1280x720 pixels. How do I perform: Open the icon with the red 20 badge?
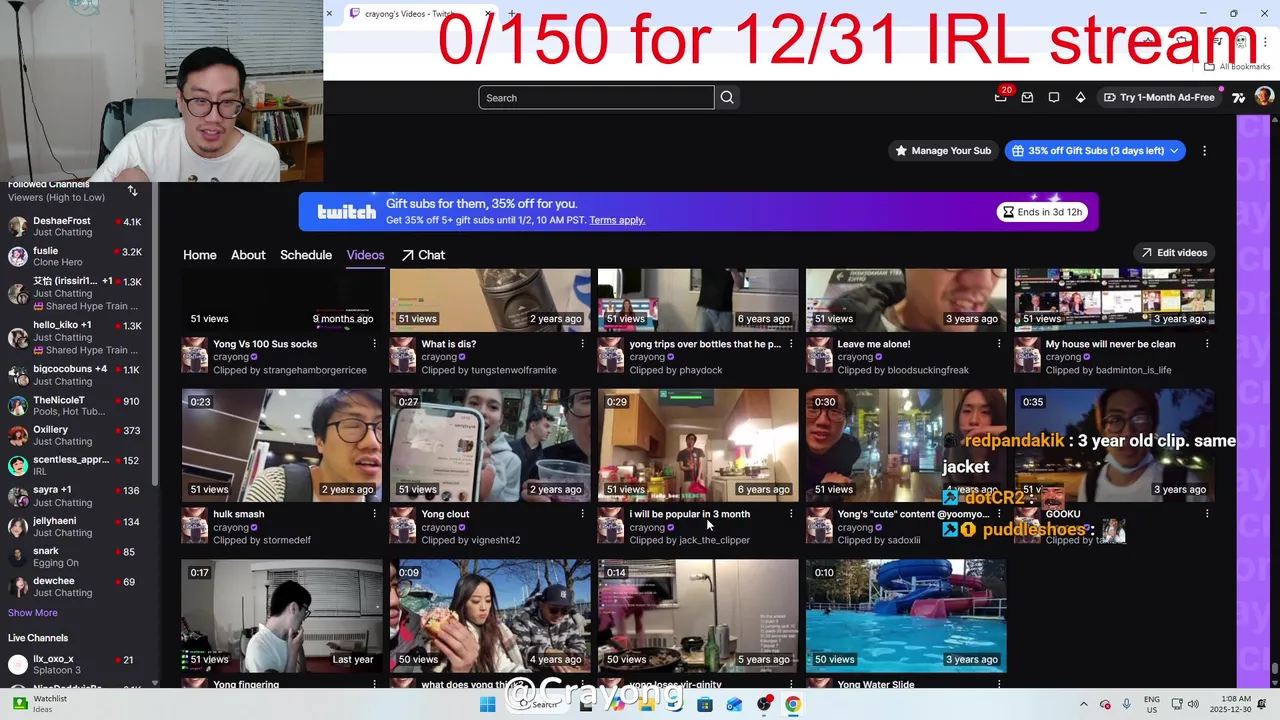(1002, 96)
